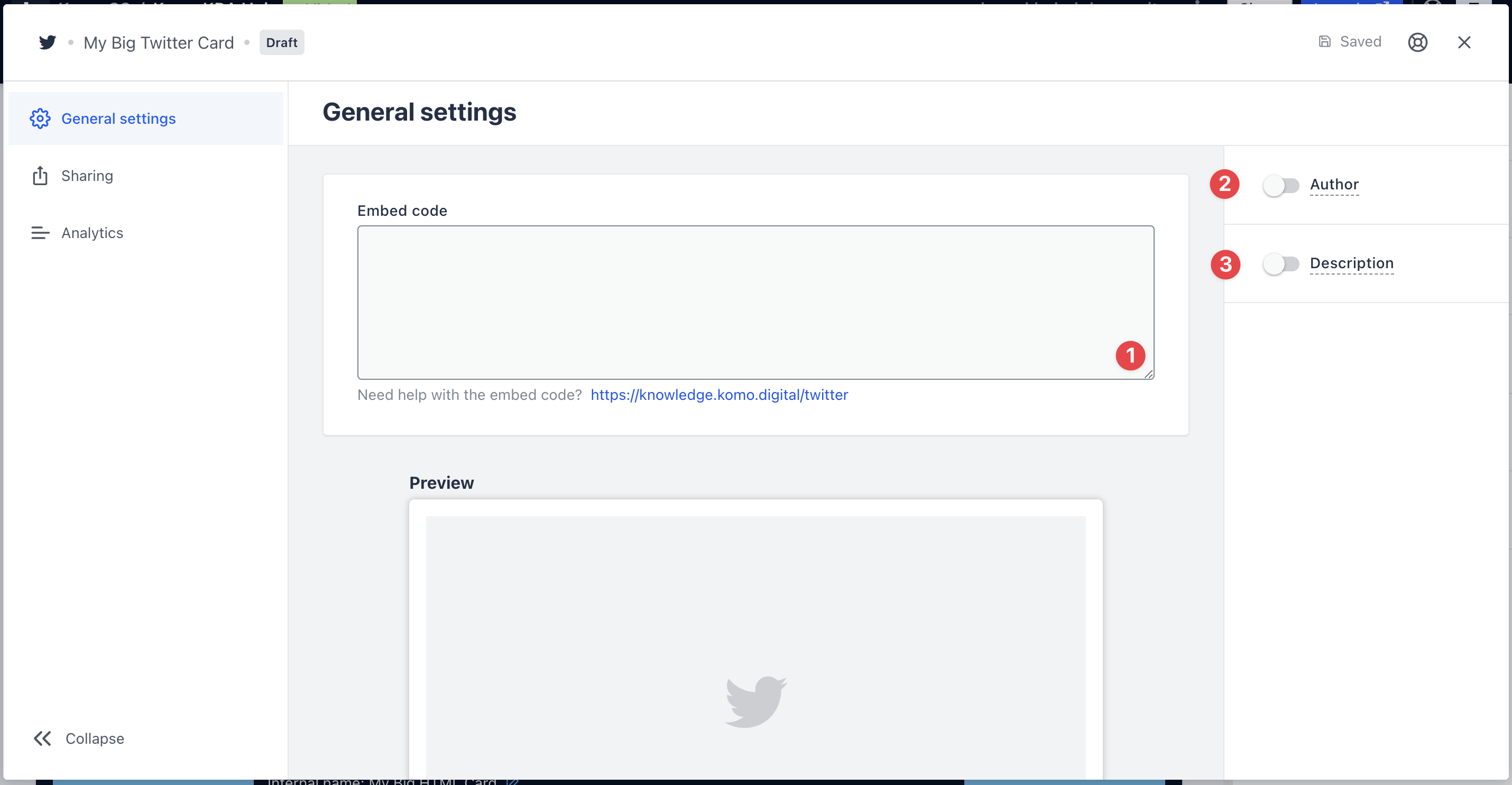Image resolution: width=1512 pixels, height=785 pixels.
Task: Click the Twitter bird icon in header
Action: point(48,42)
